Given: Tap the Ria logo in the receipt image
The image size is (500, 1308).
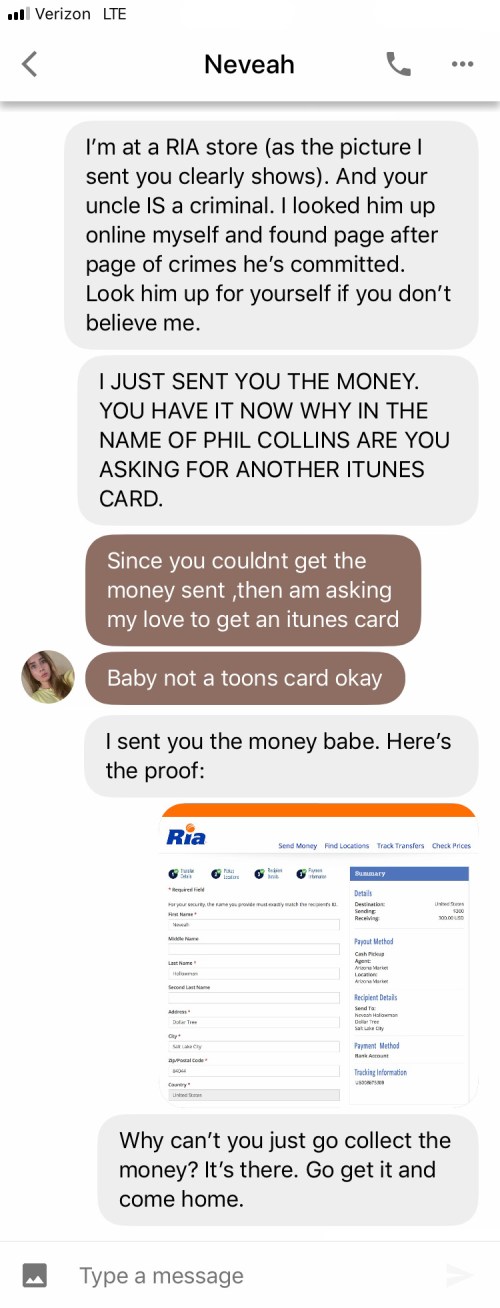Looking at the screenshot, I should (x=187, y=835).
